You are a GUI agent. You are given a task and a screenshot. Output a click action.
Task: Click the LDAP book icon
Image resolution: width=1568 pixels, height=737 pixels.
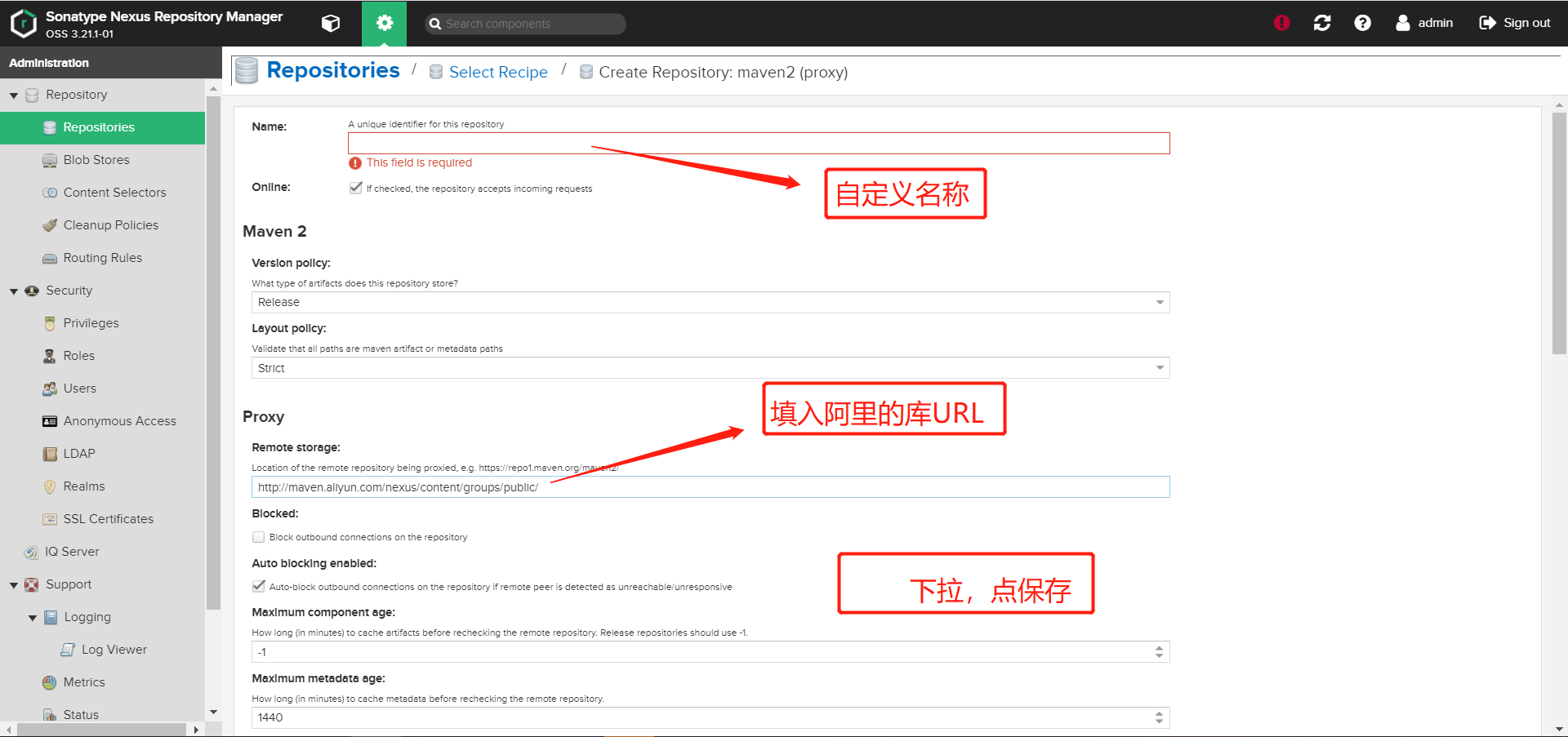(x=50, y=454)
